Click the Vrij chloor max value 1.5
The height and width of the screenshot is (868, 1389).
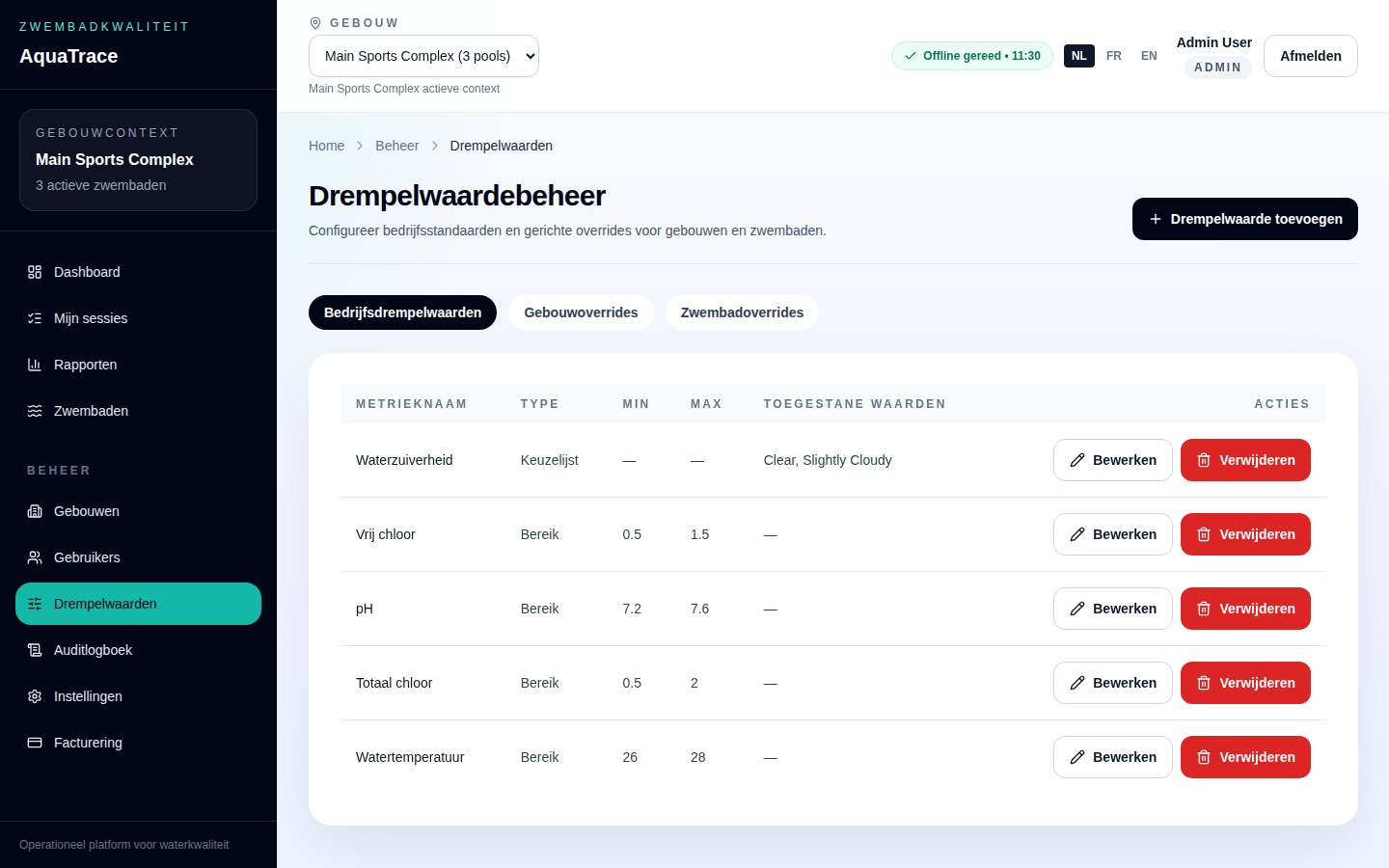click(x=699, y=534)
